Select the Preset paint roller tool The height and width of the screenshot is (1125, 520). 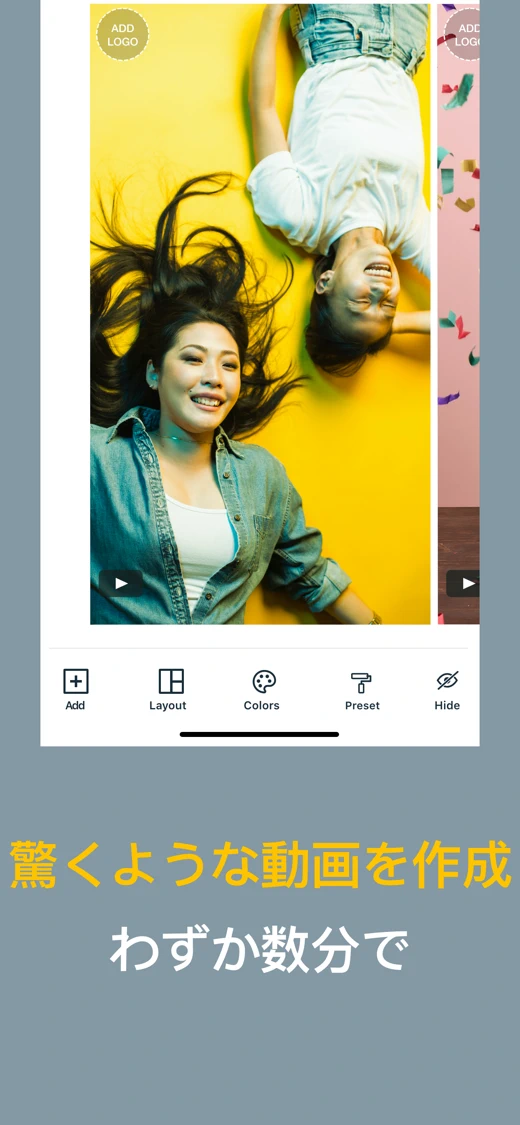pos(361,682)
